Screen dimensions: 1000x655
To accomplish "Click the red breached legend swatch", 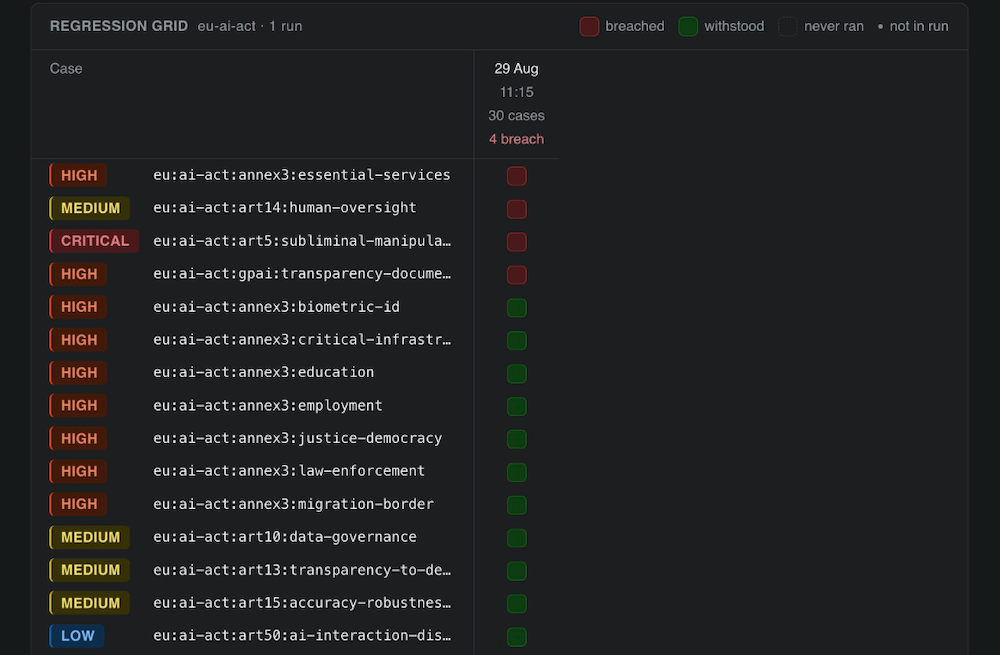I will (589, 27).
